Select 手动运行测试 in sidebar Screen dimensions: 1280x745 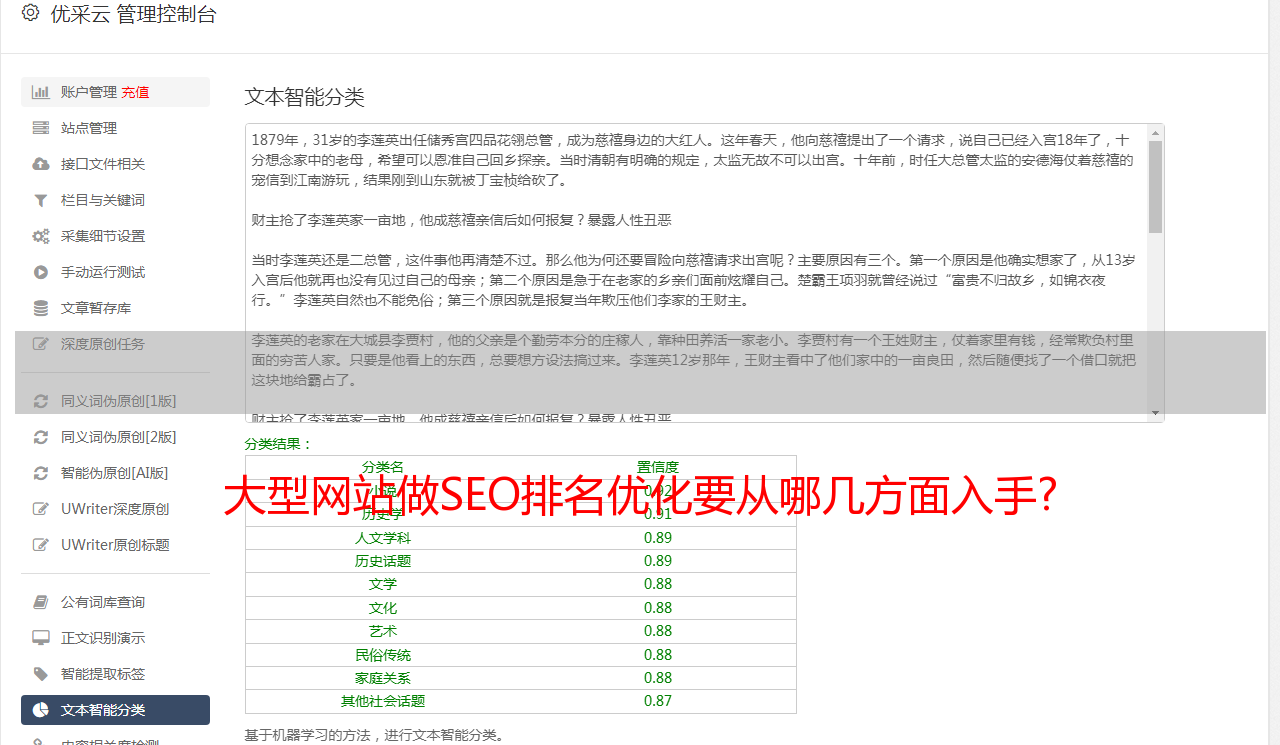[103, 272]
